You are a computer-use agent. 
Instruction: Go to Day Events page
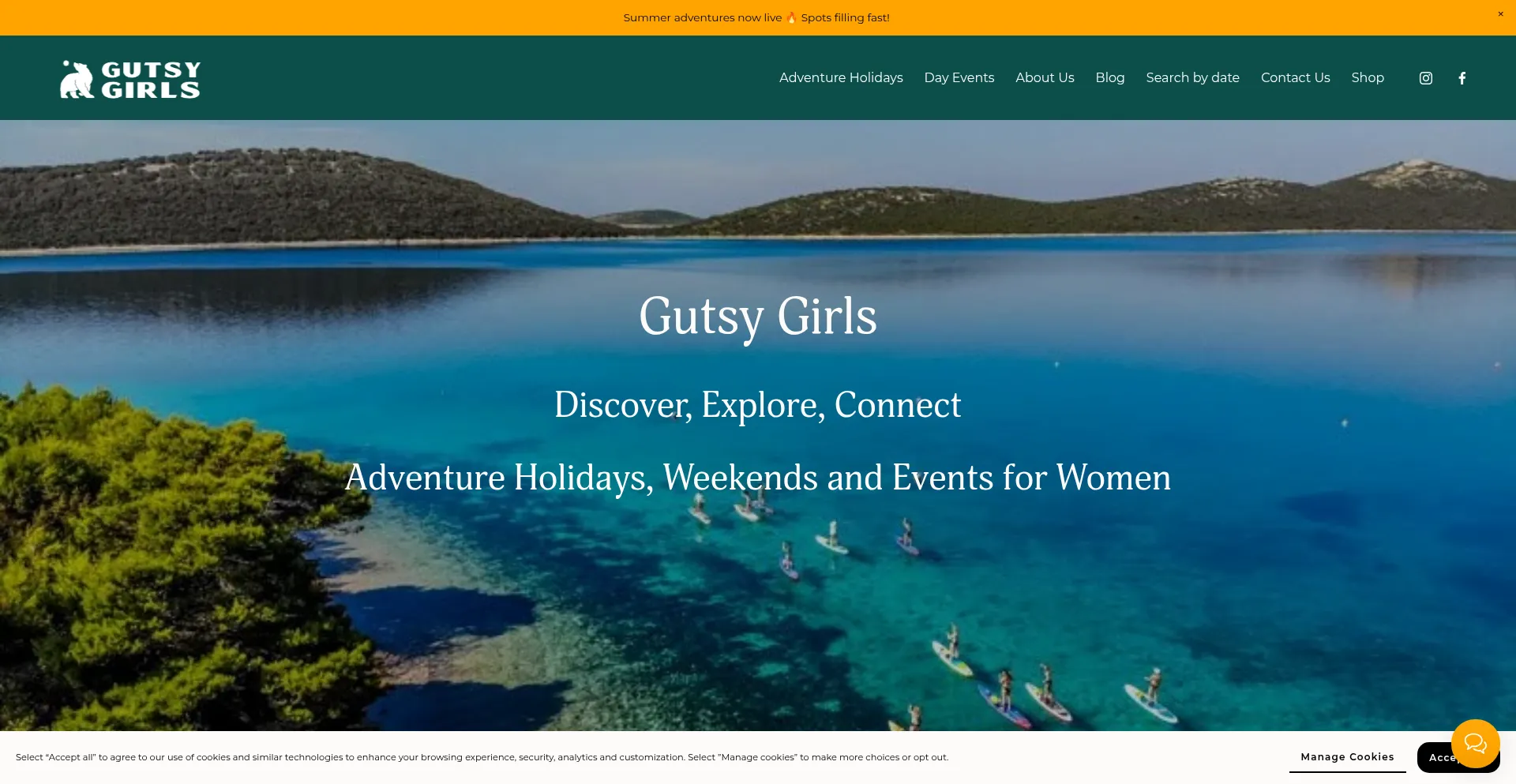[x=959, y=77]
